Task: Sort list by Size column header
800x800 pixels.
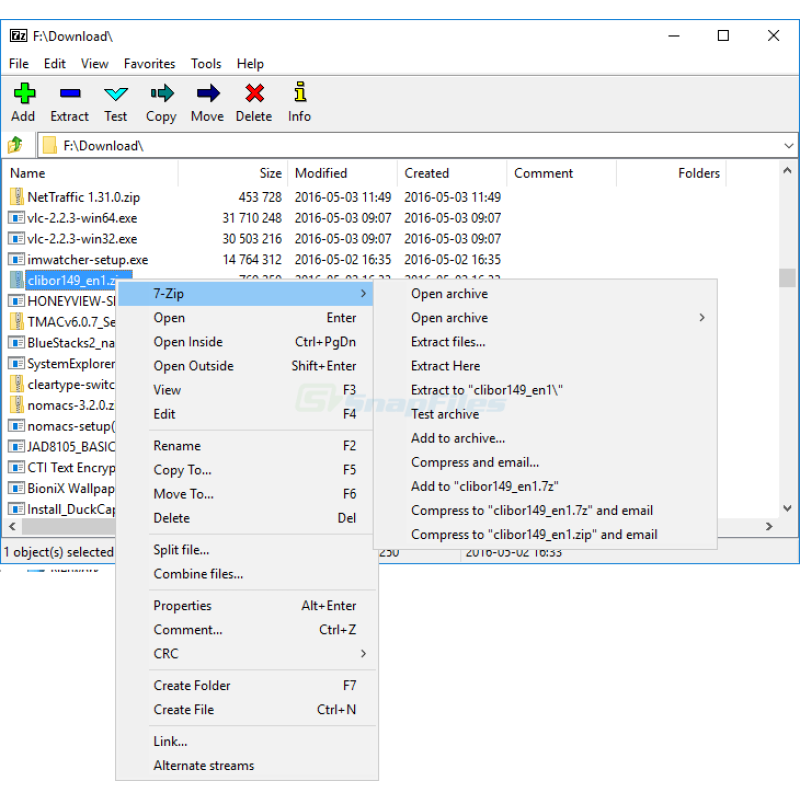Action: click(233, 173)
